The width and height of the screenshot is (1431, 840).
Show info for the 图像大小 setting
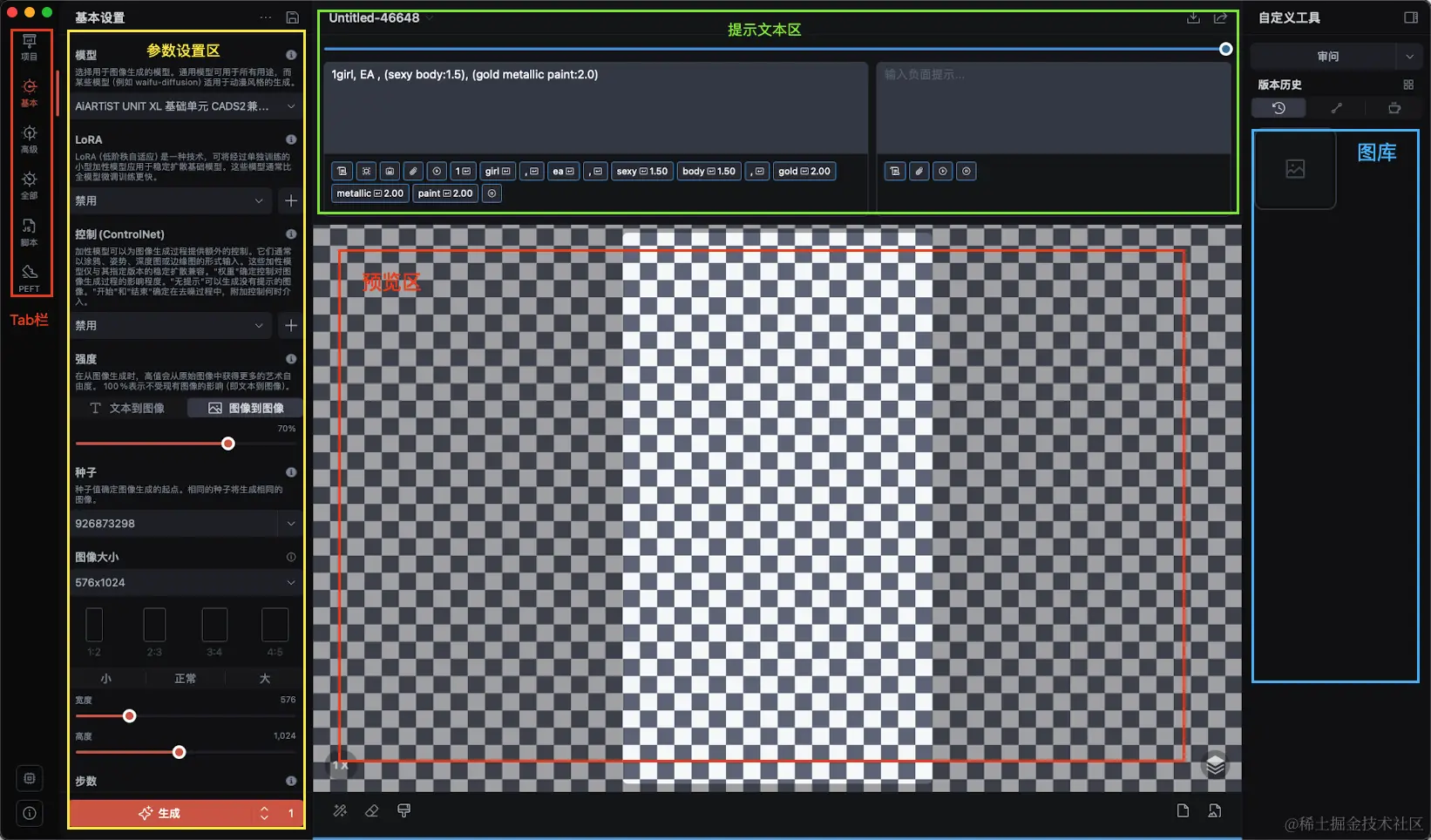(291, 557)
